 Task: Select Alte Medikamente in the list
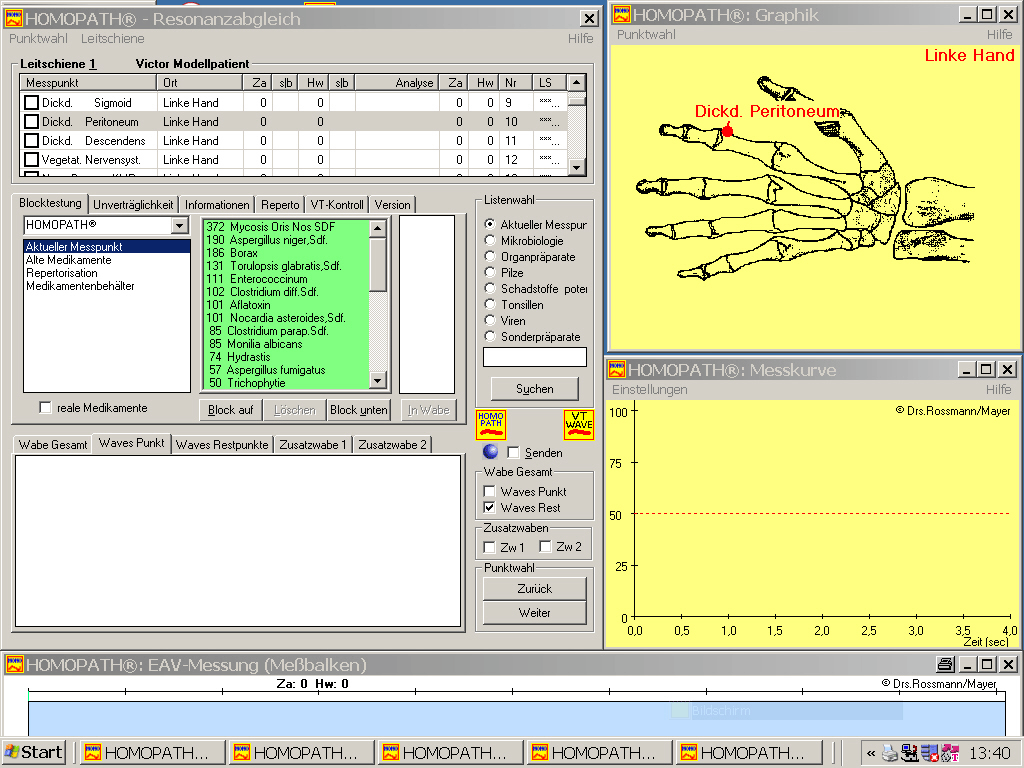coord(69,260)
